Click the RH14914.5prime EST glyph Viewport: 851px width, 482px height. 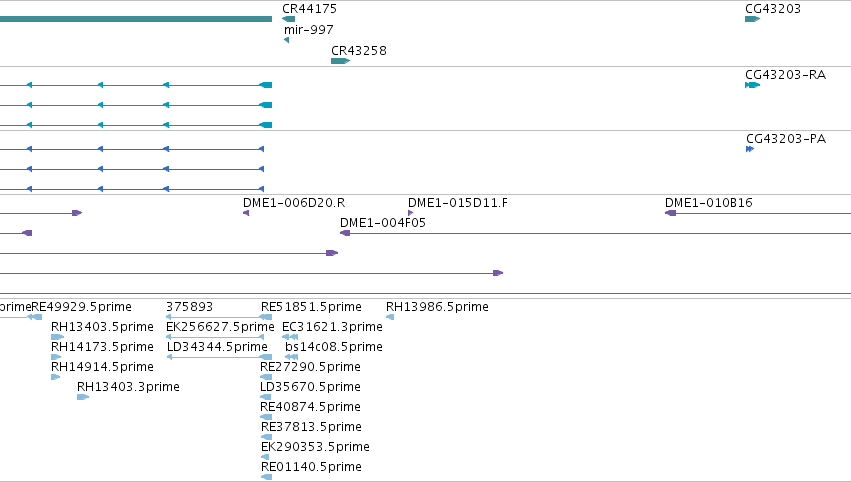click(x=55, y=377)
